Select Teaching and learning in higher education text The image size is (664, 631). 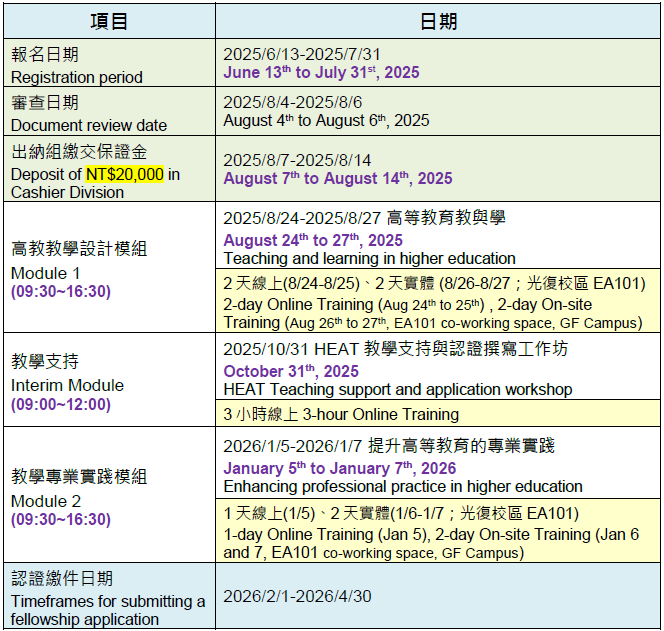369,258
